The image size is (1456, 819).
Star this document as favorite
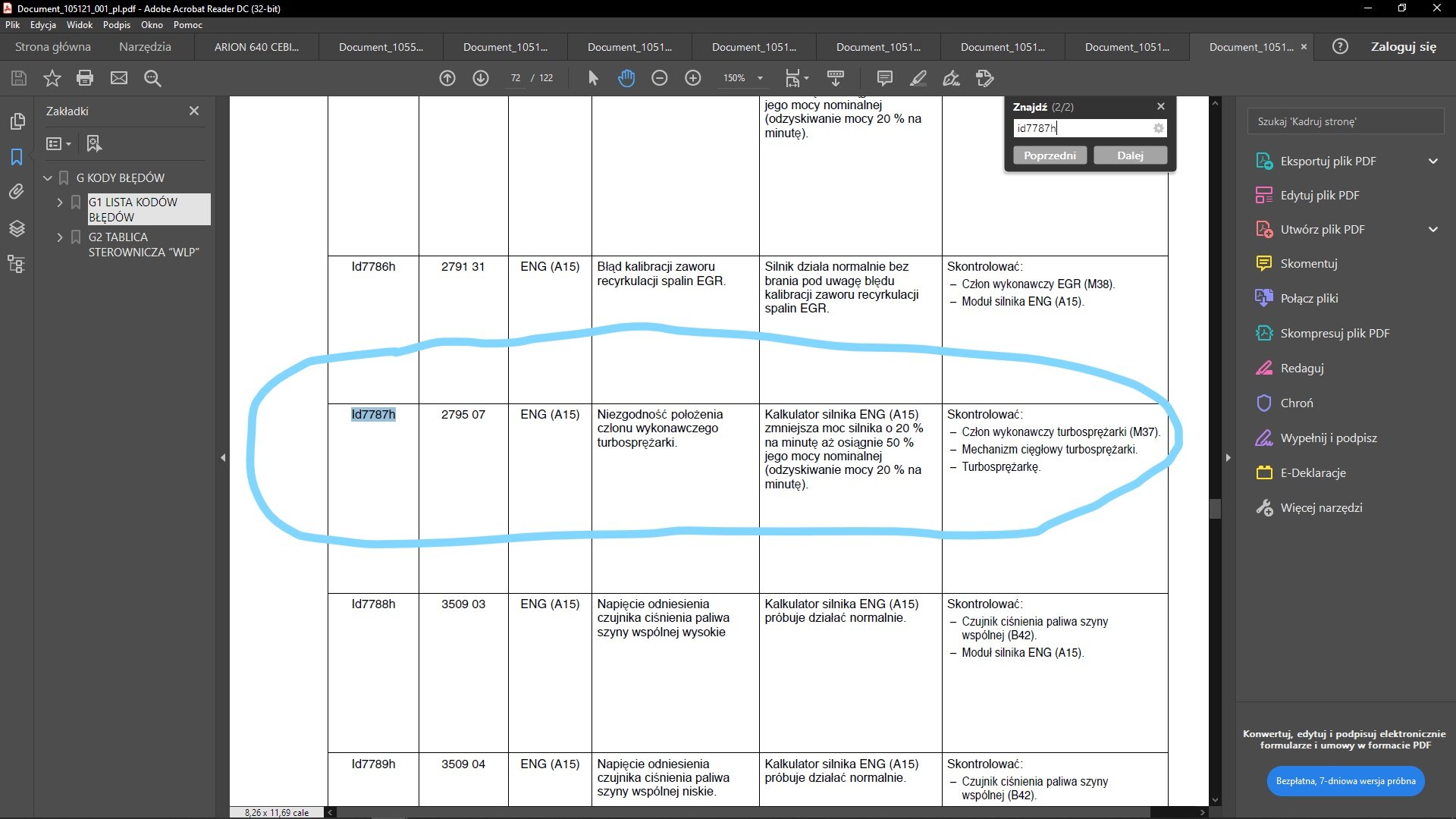point(52,78)
